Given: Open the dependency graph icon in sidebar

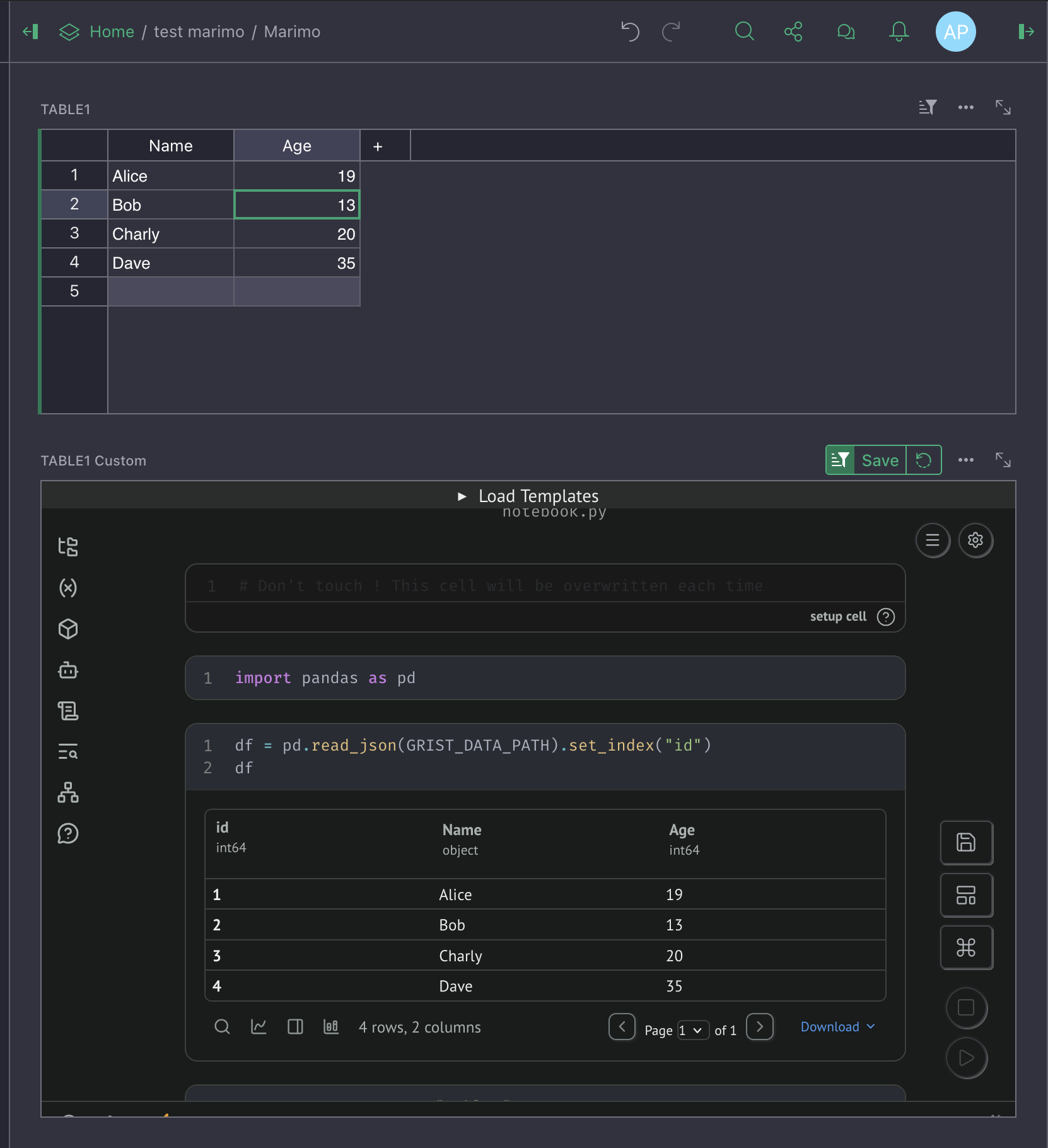Looking at the screenshot, I should tap(68, 793).
